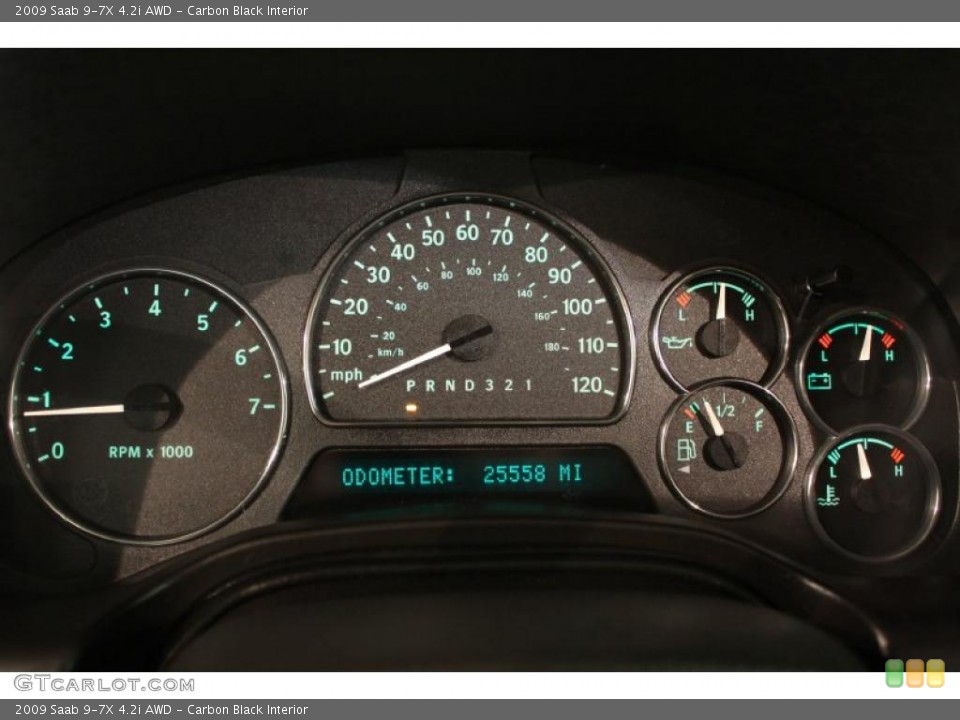
Task: Click the 160 km/h inner marking
Action: pyautogui.click(x=542, y=317)
